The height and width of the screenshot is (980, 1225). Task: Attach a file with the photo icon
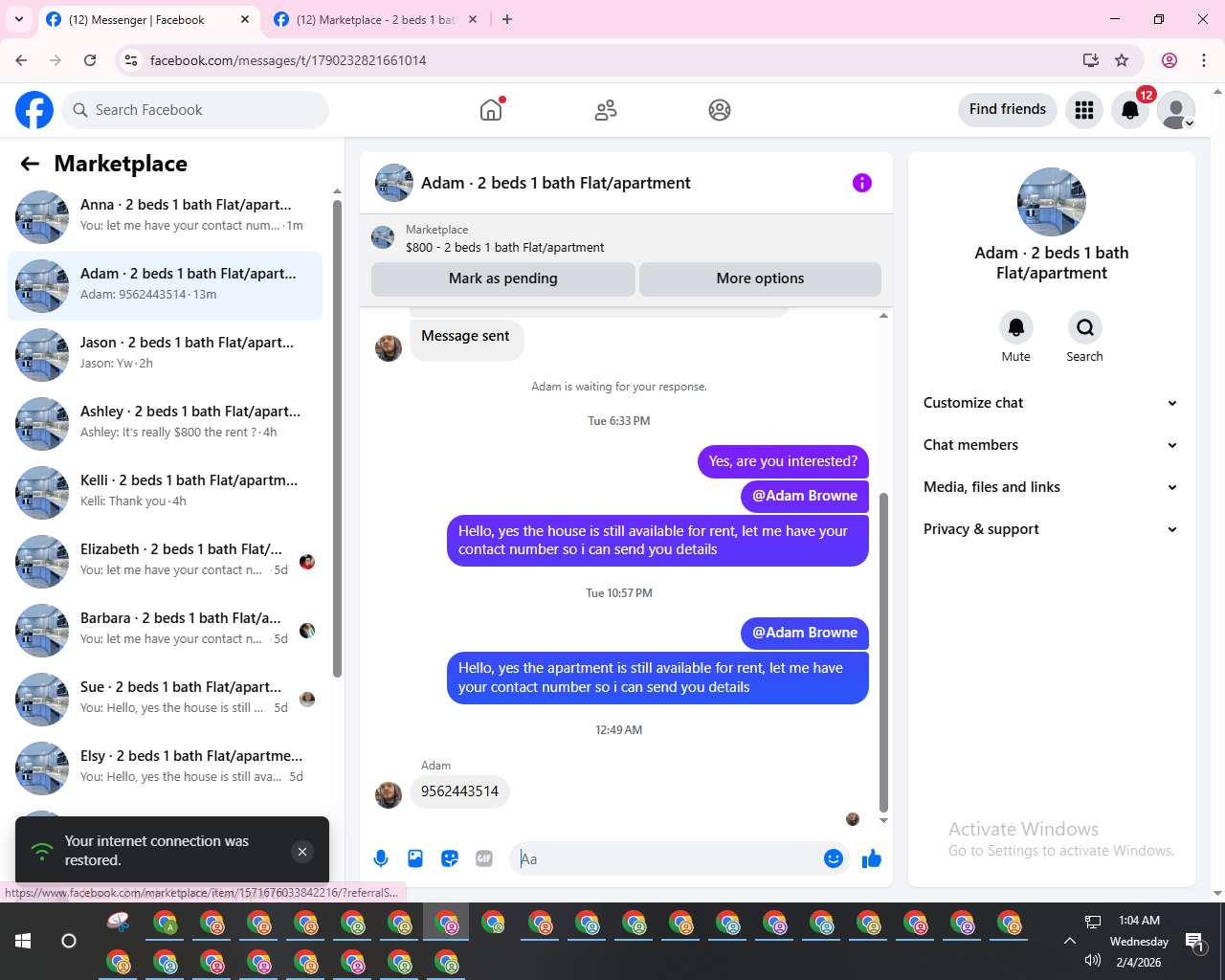pyautogui.click(x=415, y=858)
